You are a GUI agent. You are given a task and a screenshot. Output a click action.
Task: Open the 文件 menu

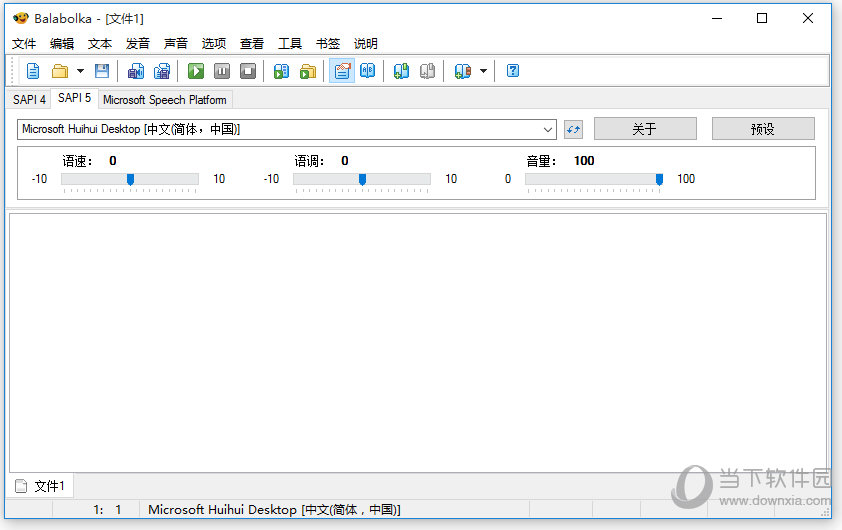coord(24,43)
